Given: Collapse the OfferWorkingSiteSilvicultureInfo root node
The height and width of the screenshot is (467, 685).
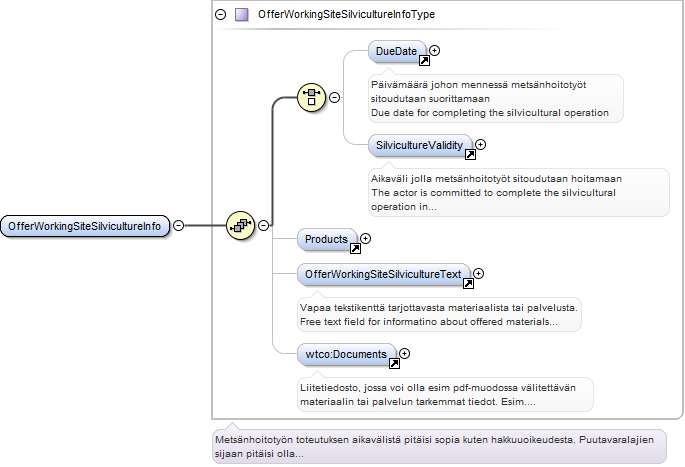Looking at the screenshot, I should [x=178, y=225].
